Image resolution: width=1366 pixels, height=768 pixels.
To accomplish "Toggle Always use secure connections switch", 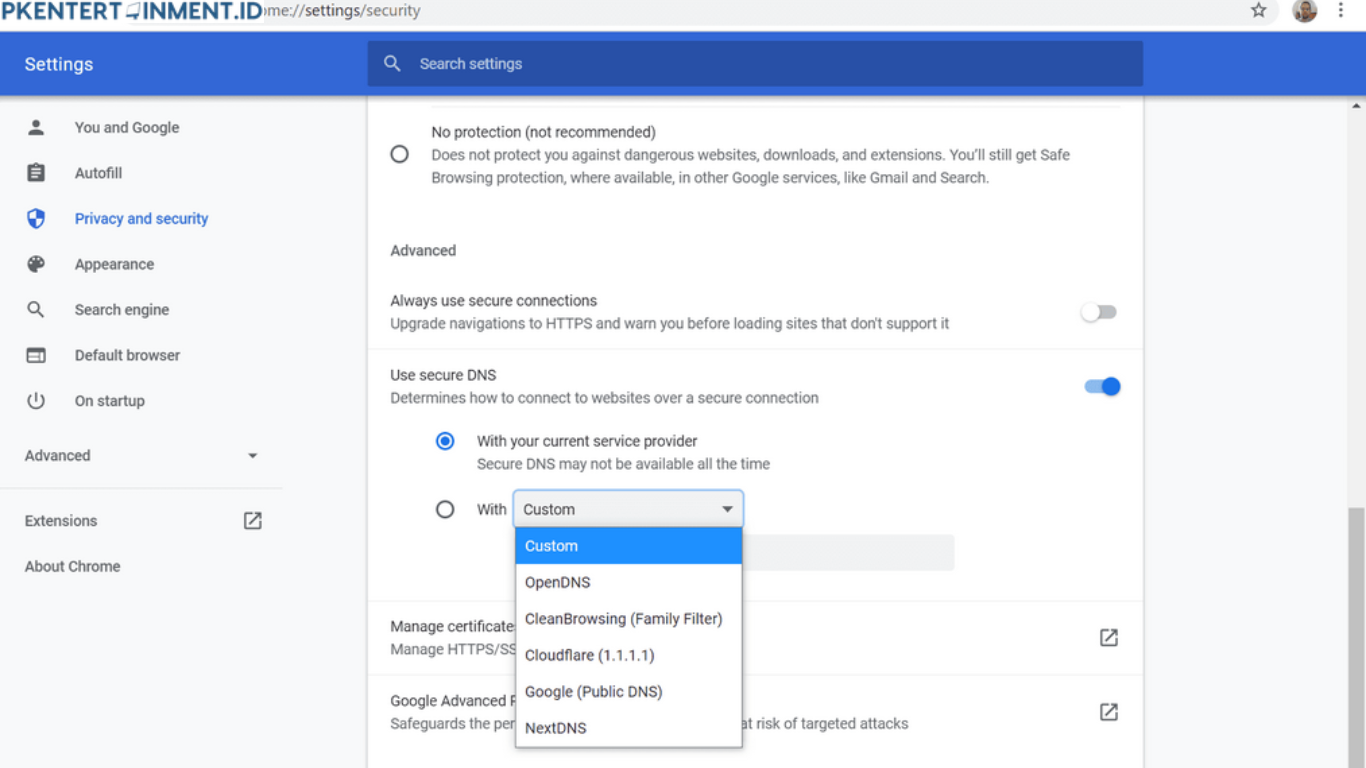I will click(x=1099, y=312).
